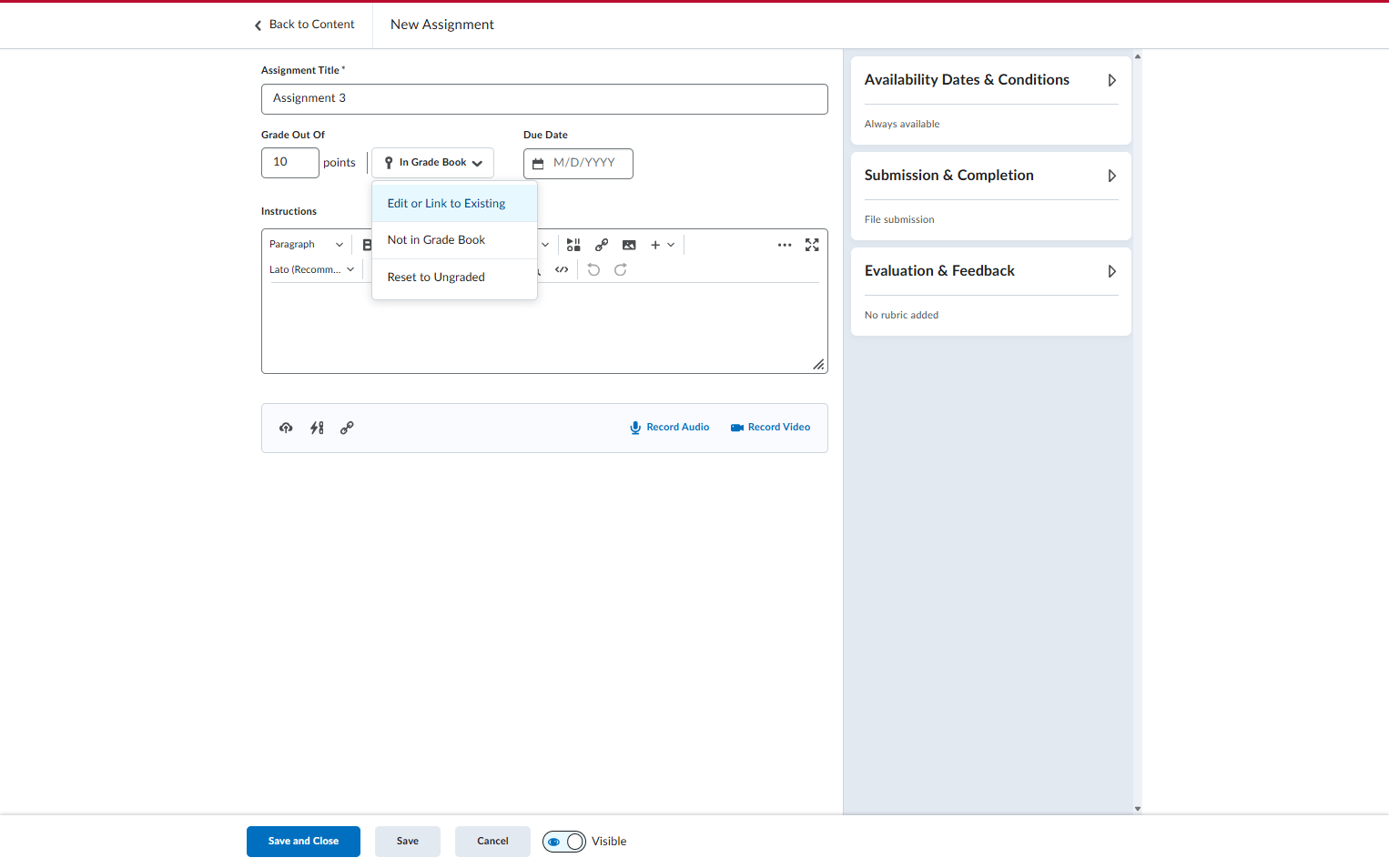Toggle fullscreen editor mode icon

coord(812,245)
